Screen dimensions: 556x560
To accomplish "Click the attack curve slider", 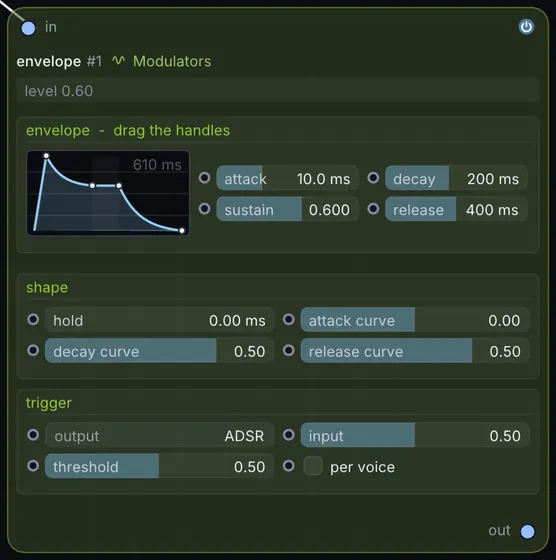I will tap(415, 320).
